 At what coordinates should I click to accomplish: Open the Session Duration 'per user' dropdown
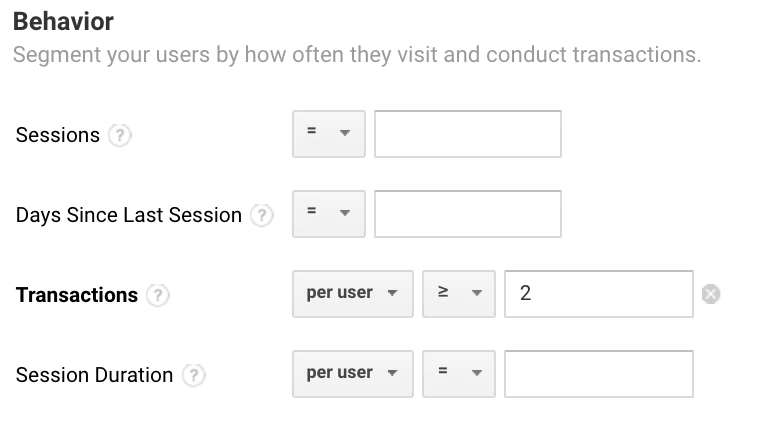click(x=352, y=374)
